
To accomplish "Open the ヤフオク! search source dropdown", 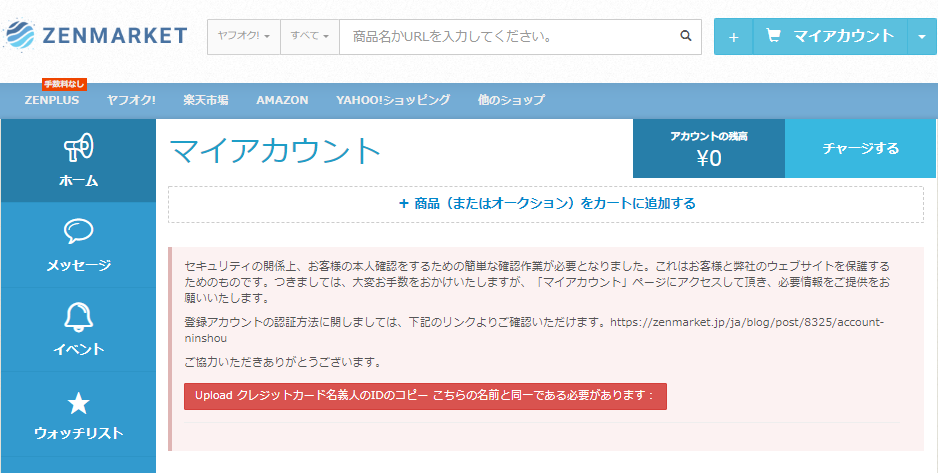I will tap(244, 36).
